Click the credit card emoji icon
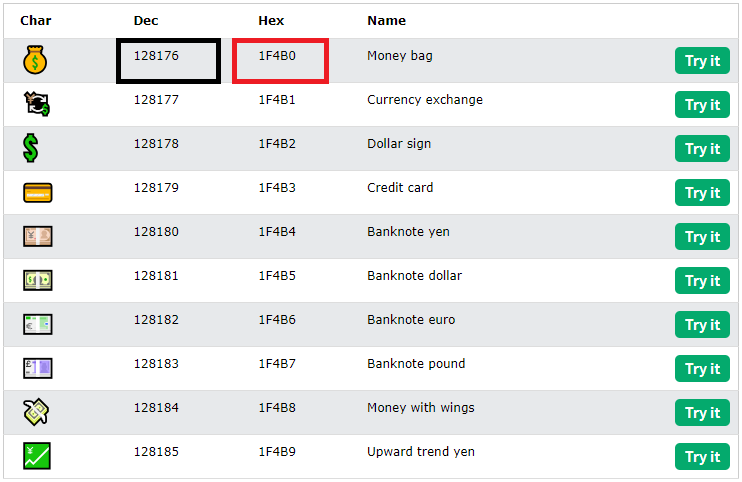Image resolution: width=742 pixels, height=482 pixels. [37, 193]
